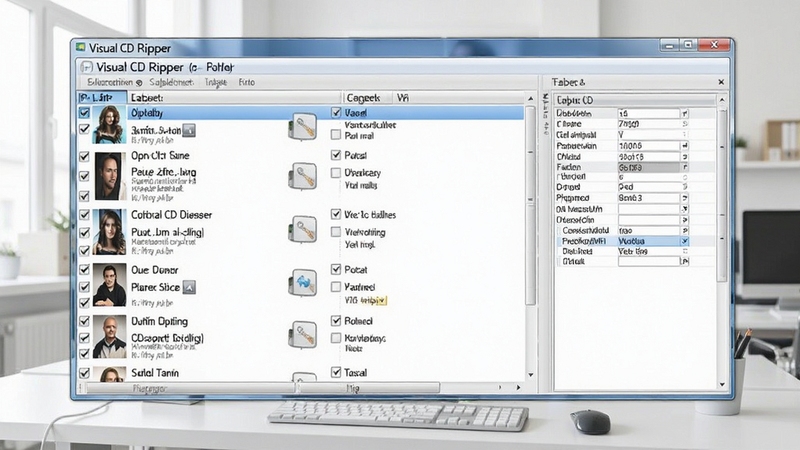The width and height of the screenshot is (800, 450).
Task: Open the Sajsldomet menu
Action: [171, 82]
